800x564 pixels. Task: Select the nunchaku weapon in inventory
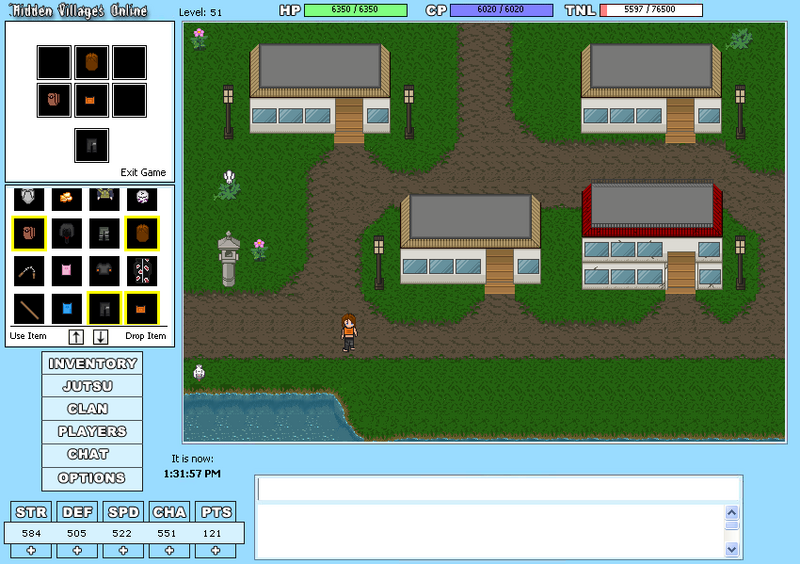tap(29, 271)
